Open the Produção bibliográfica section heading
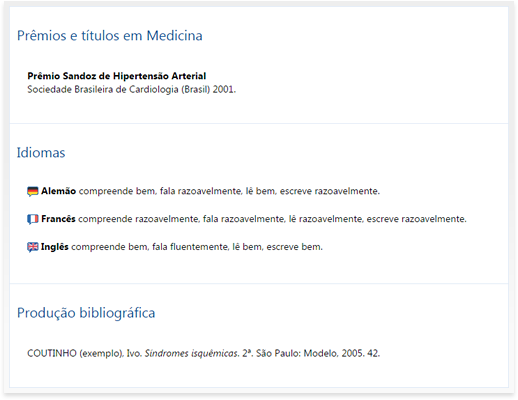The width and height of the screenshot is (518, 400). [x=86, y=313]
